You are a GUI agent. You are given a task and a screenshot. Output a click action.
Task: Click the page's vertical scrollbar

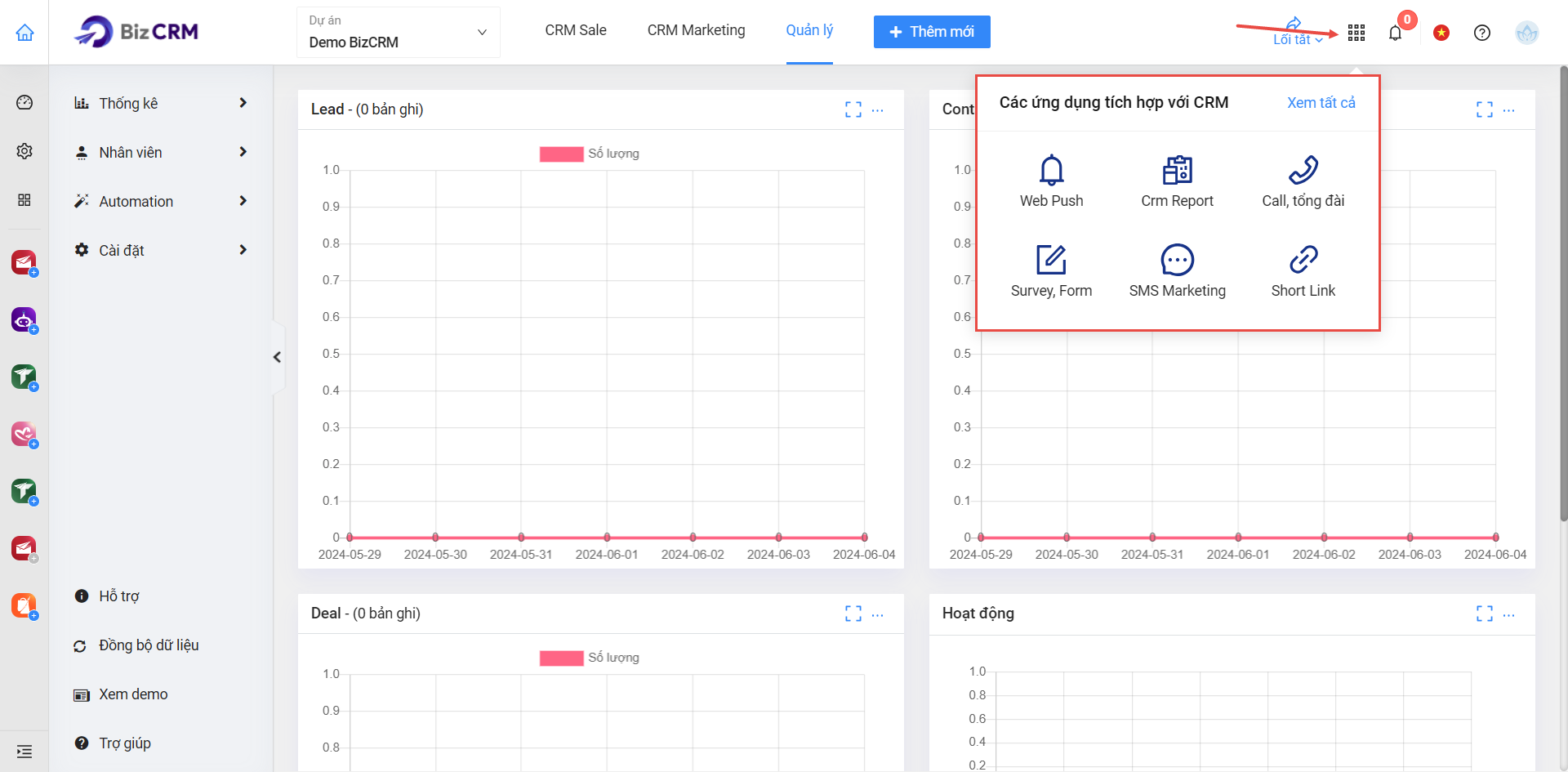point(1563,294)
